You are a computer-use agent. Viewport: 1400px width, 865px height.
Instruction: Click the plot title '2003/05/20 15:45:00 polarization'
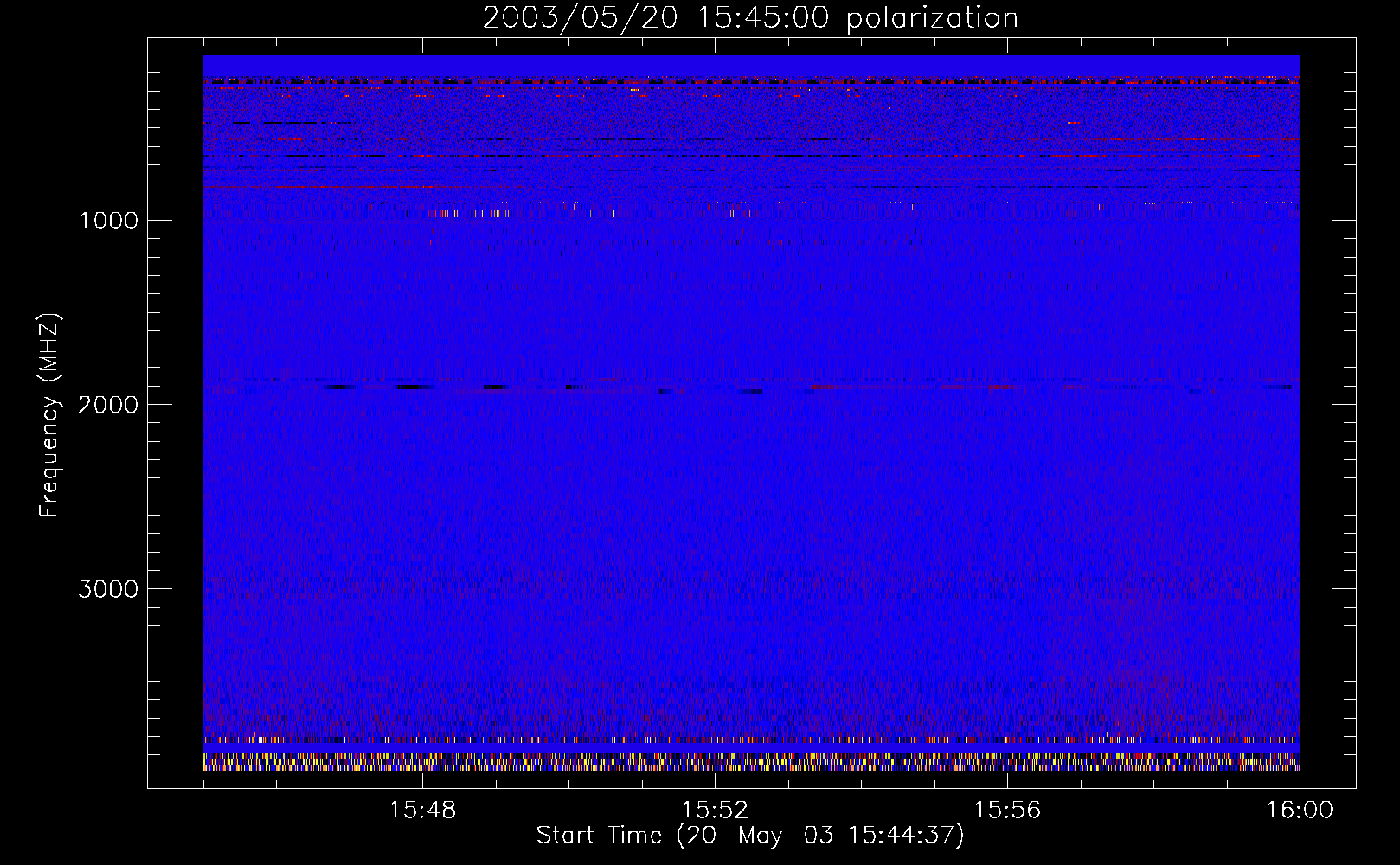coord(750,18)
